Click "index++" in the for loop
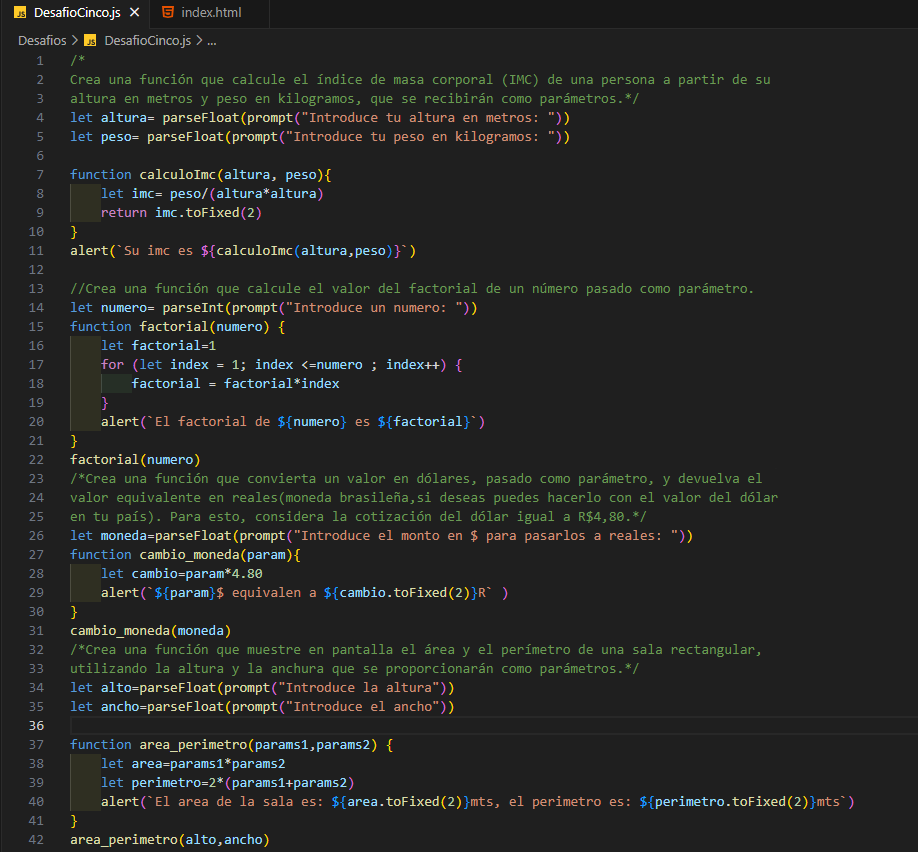Viewport: 918px width, 852px height. [413, 365]
